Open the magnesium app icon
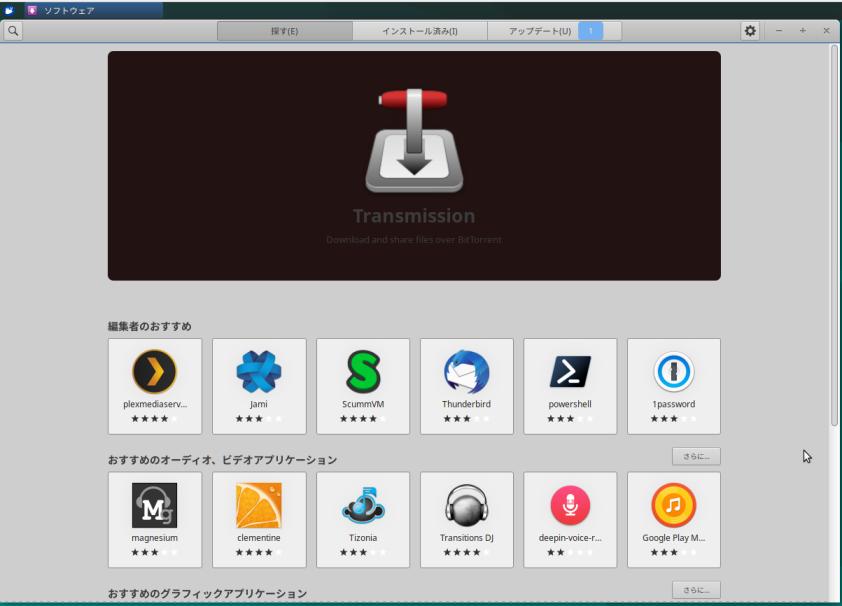The image size is (842, 606). (x=155, y=505)
